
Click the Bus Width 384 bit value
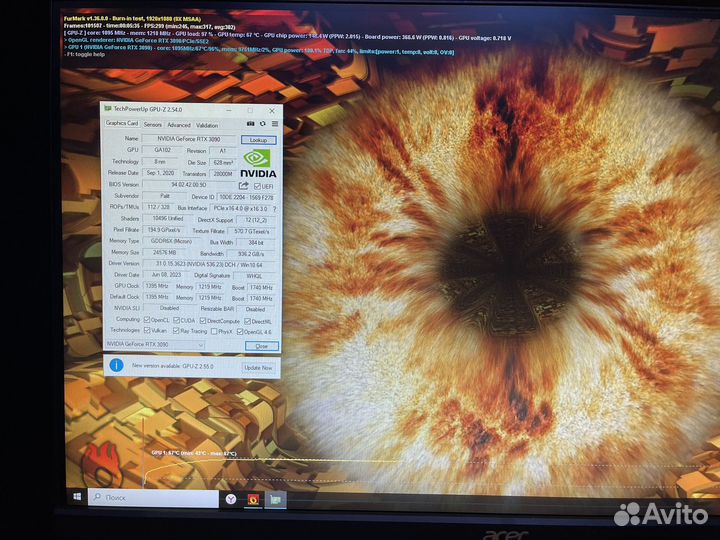(256, 242)
